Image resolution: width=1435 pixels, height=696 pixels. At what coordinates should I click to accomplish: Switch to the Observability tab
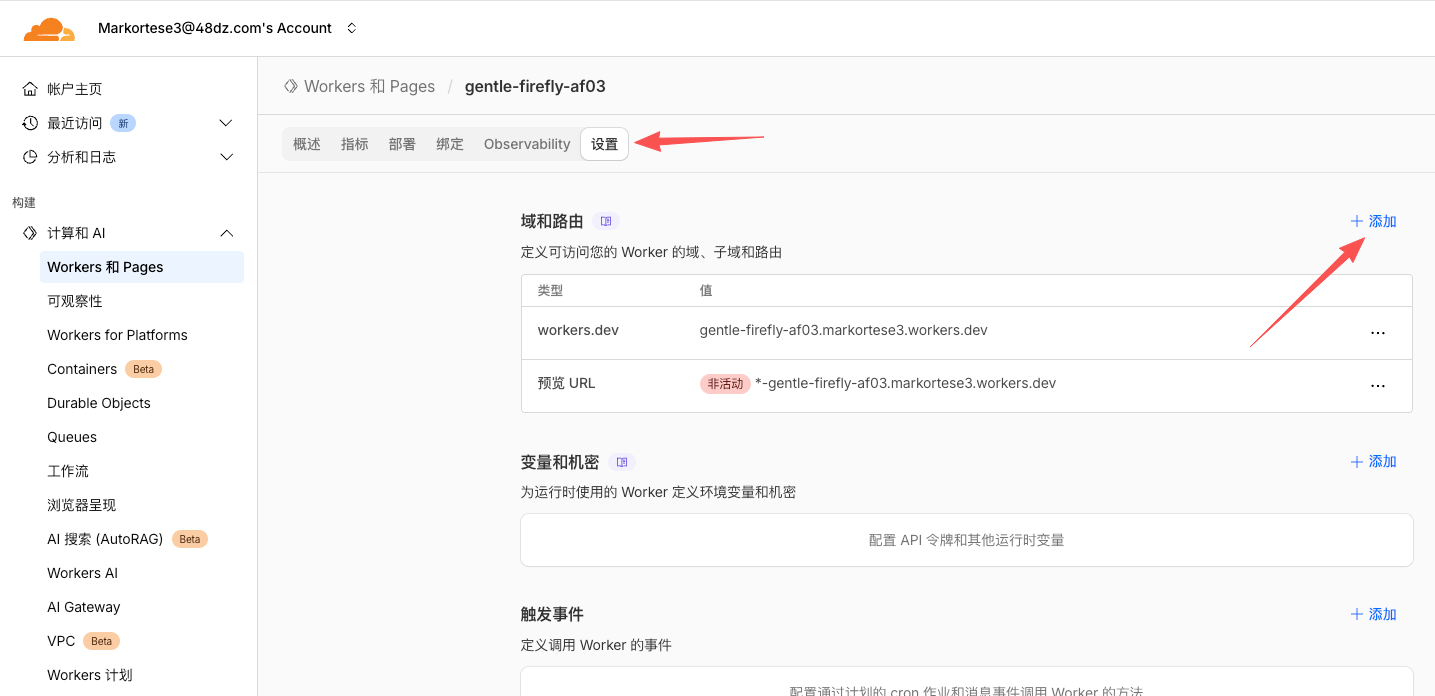click(527, 144)
